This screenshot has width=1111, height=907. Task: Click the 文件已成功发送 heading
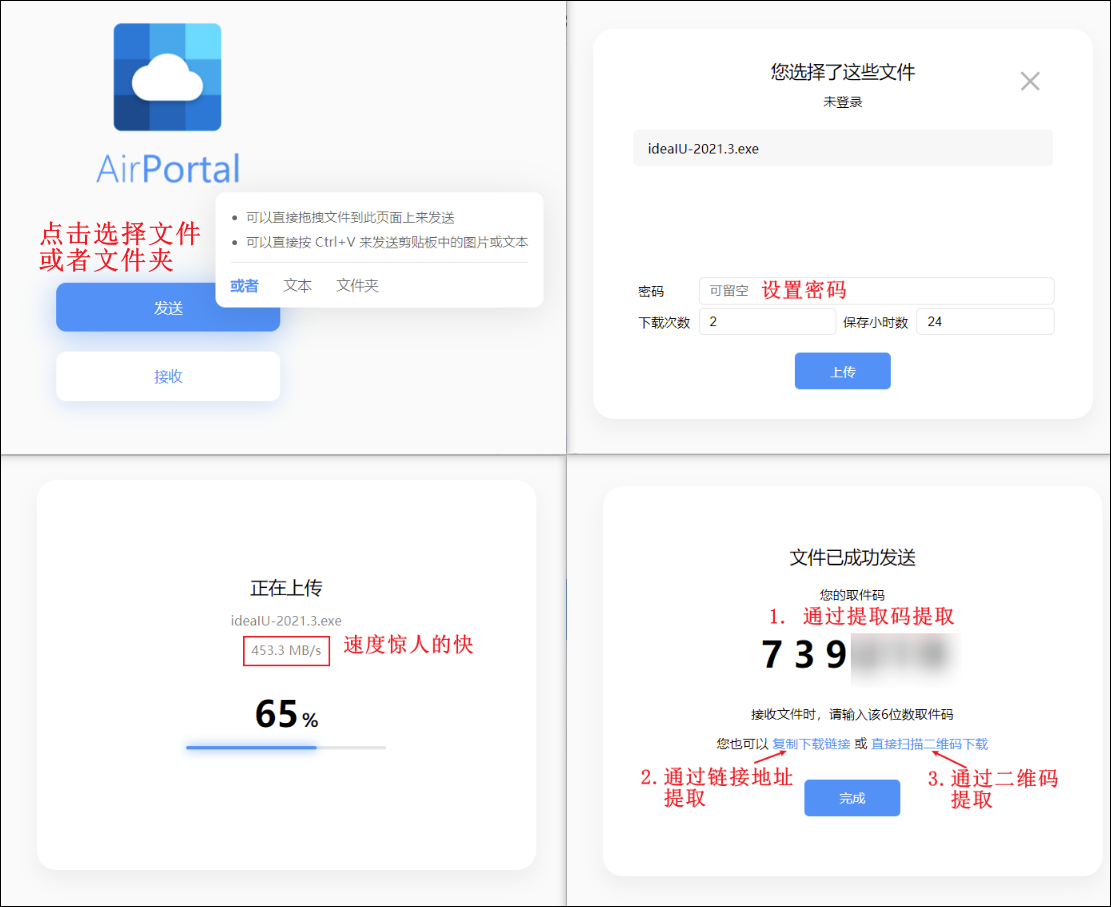[852, 557]
